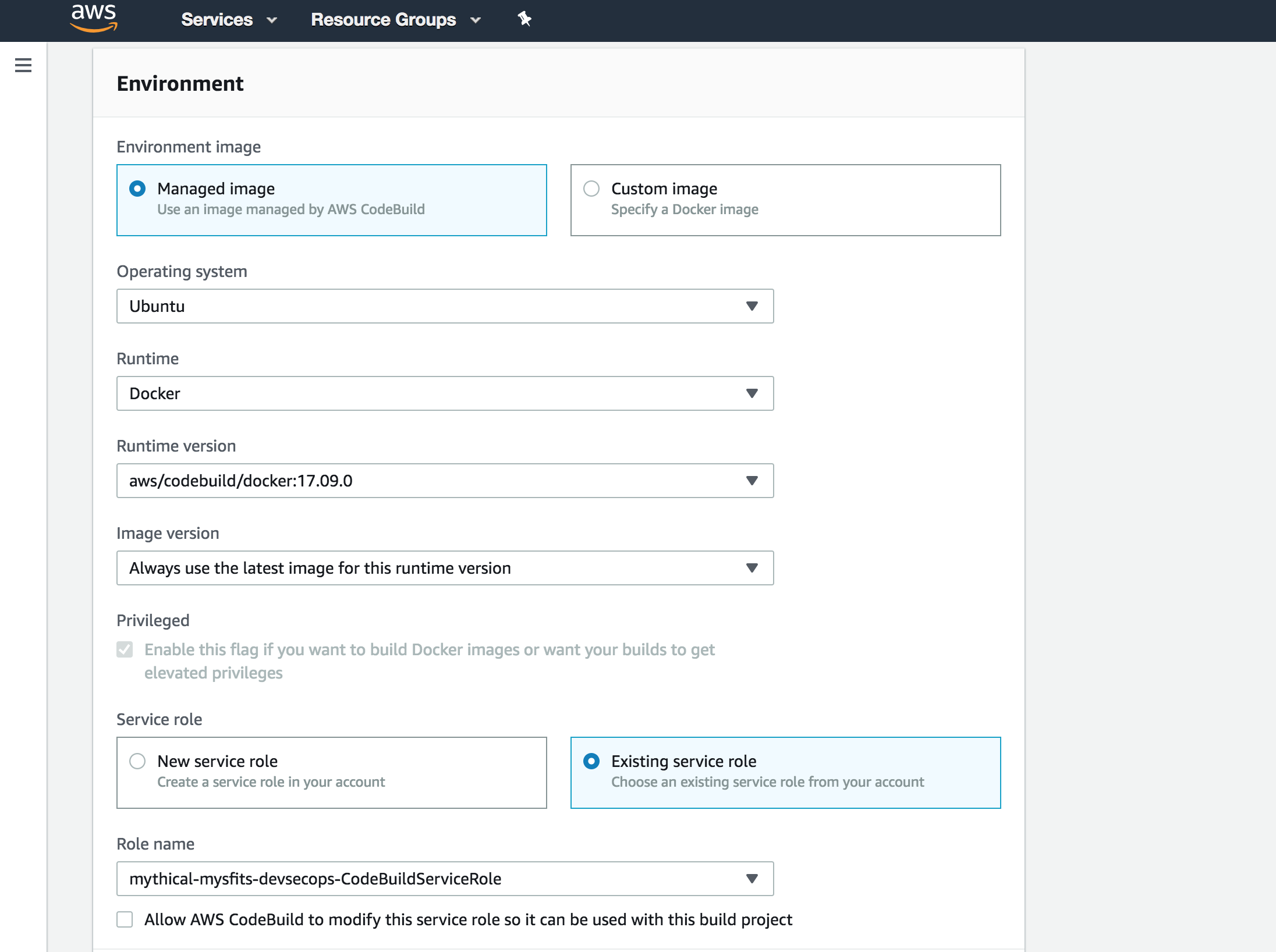Click 'Choose an existing service role from your account'
This screenshot has height=952, width=1276.
768,782
